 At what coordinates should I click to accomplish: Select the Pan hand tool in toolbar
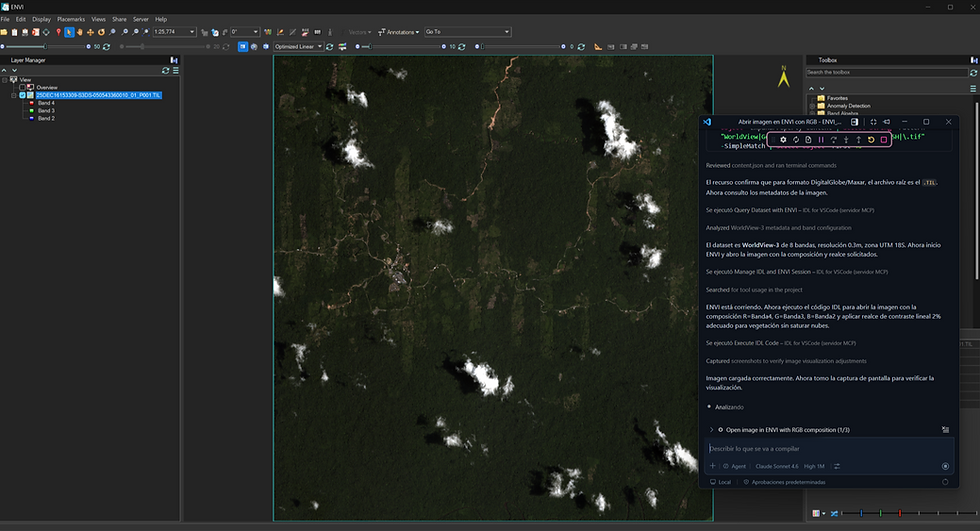[x=79, y=32]
